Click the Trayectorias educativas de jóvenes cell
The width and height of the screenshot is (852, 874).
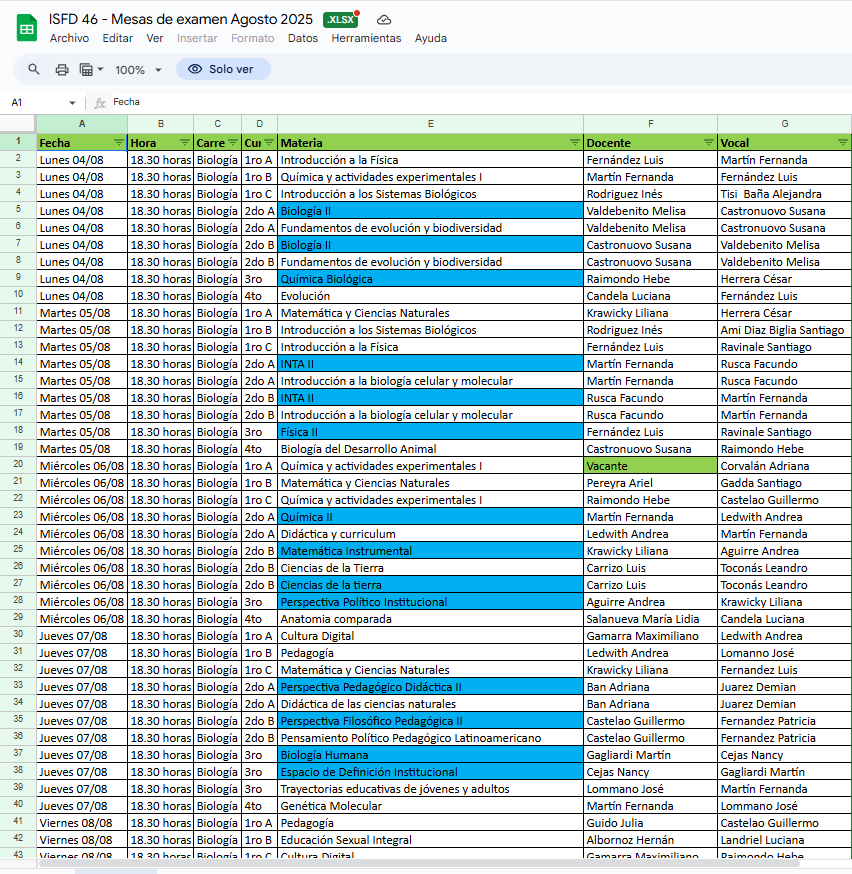pyautogui.click(x=431, y=789)
